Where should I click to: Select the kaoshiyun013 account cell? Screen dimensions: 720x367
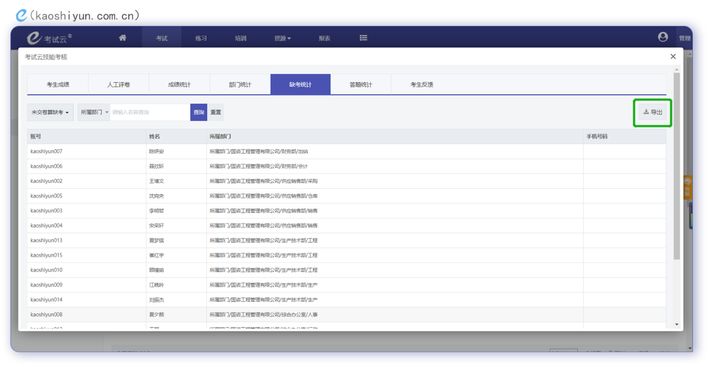point(86,240)
